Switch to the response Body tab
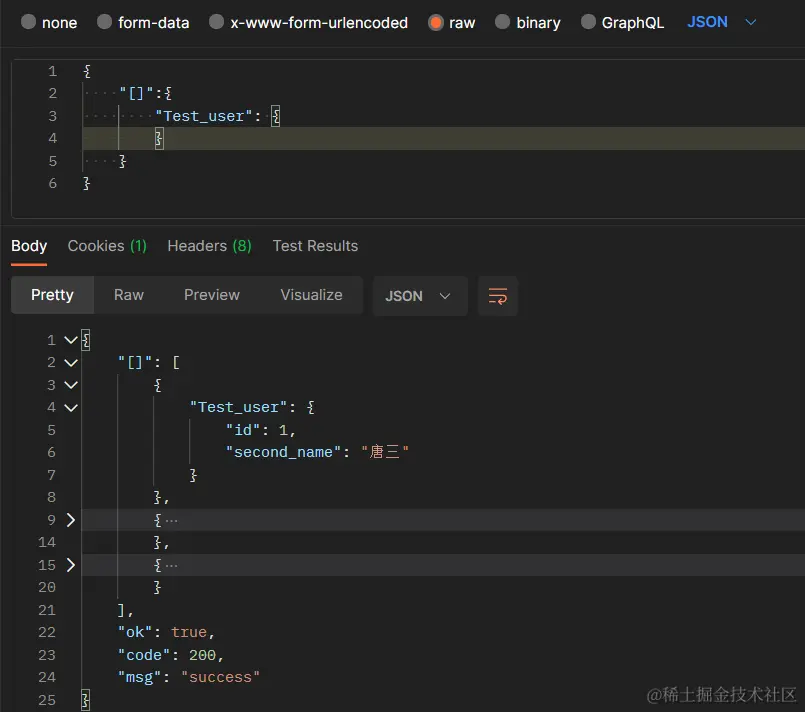The width and height of the screenshot is (805, 712). pyautogui.click(x=29, y=246)
